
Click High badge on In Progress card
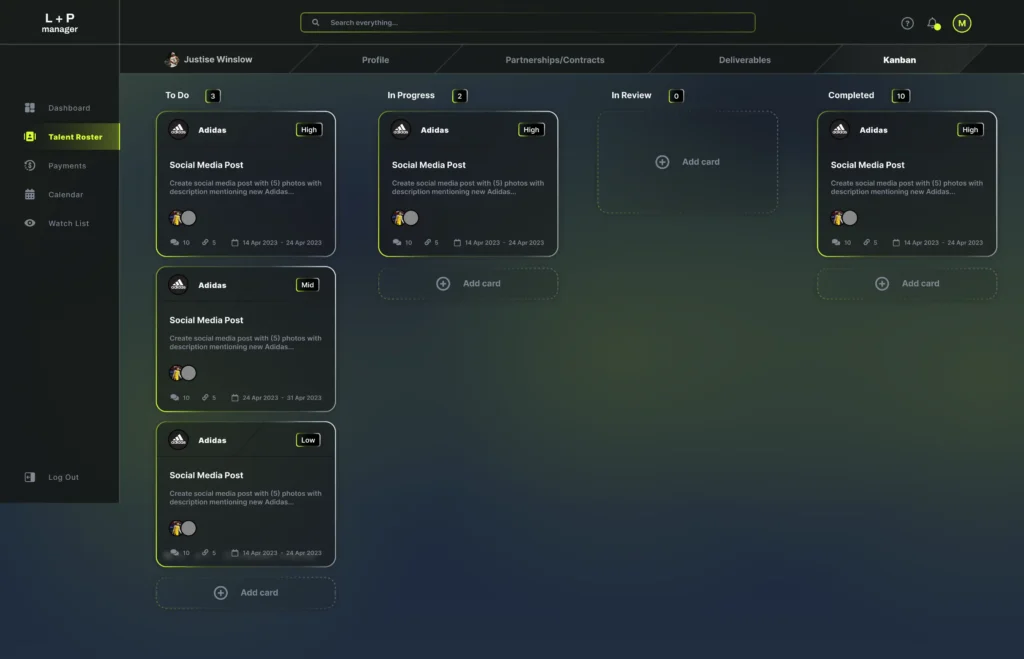pos(531,129)
